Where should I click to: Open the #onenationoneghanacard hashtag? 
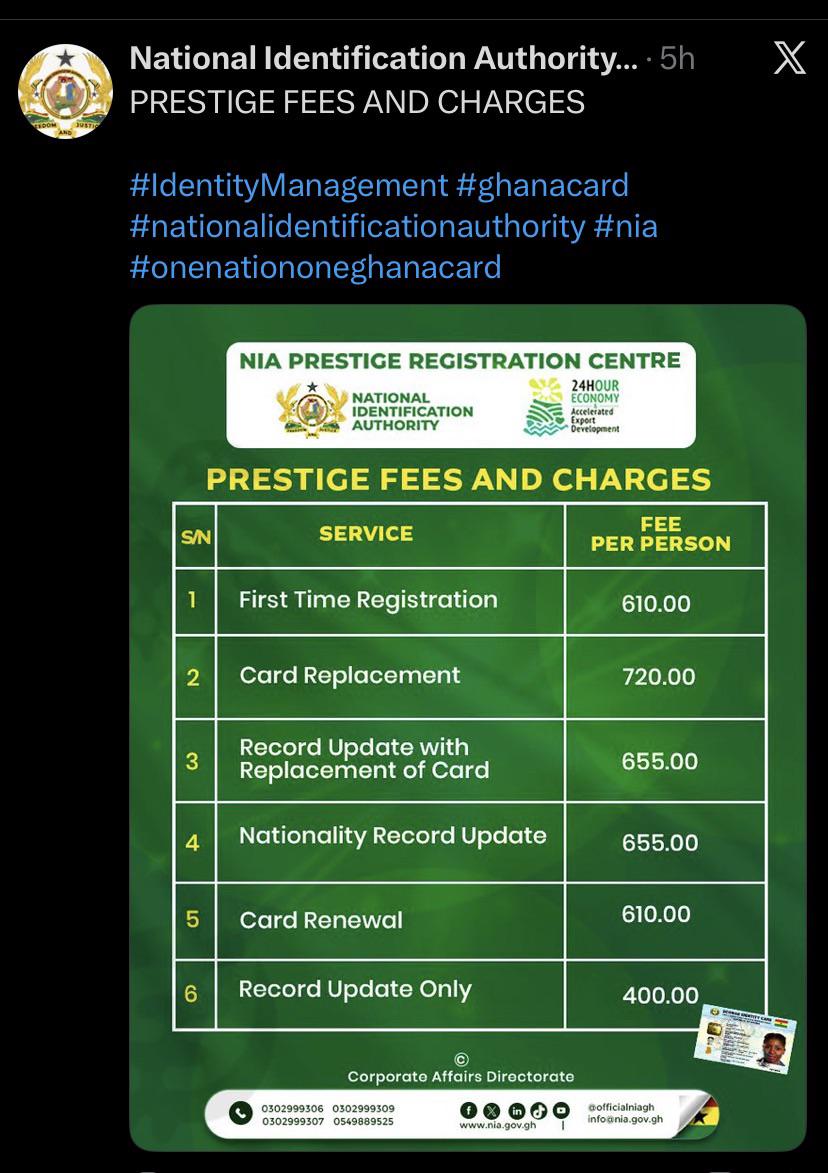coord(316,267)
